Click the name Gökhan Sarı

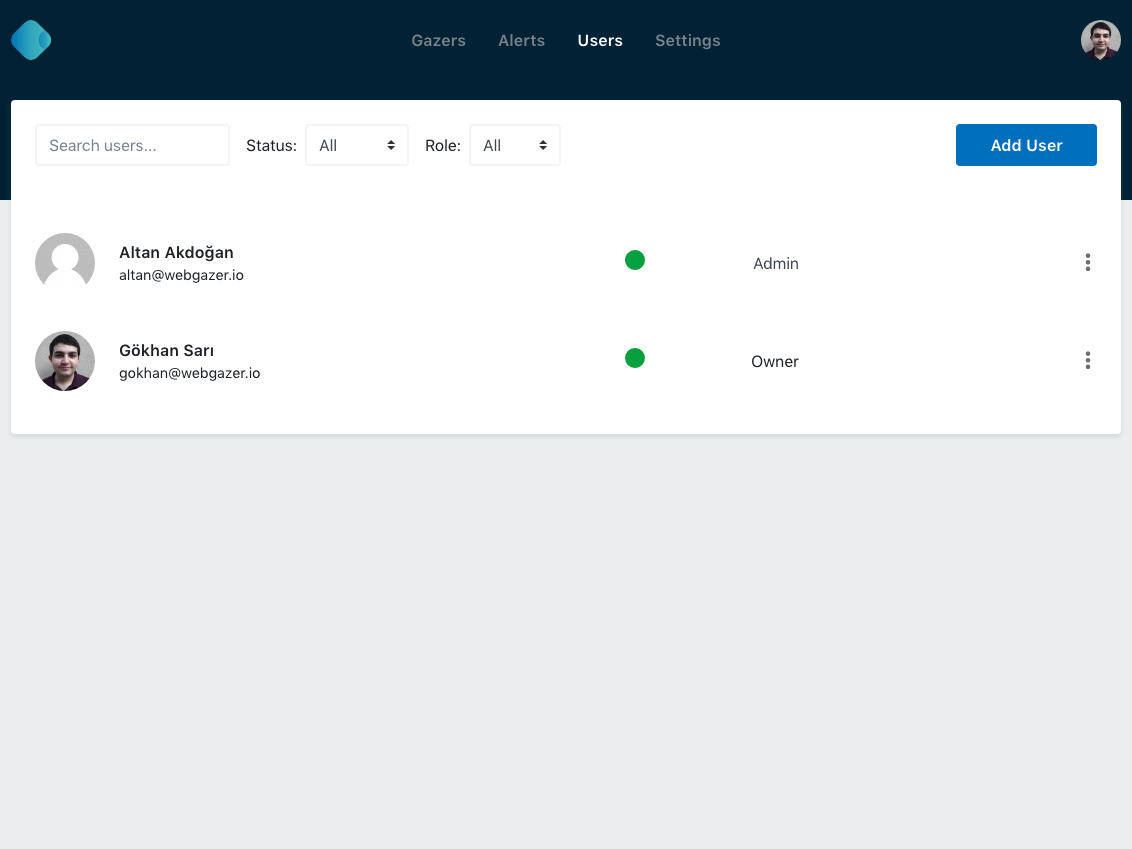pos(166,350)
